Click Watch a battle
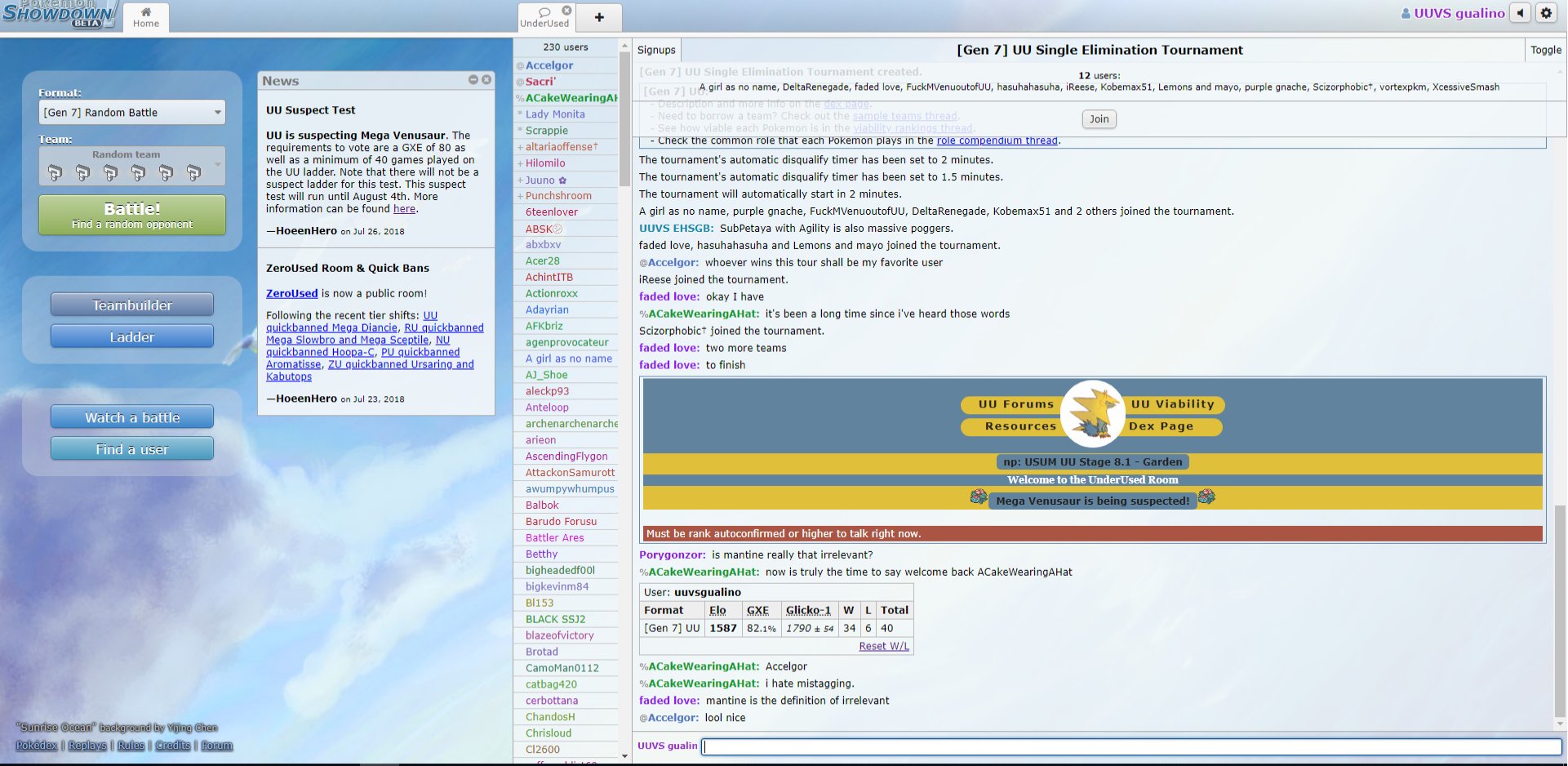This screenshot has width=1568, height=766. (x=132, y=417)
